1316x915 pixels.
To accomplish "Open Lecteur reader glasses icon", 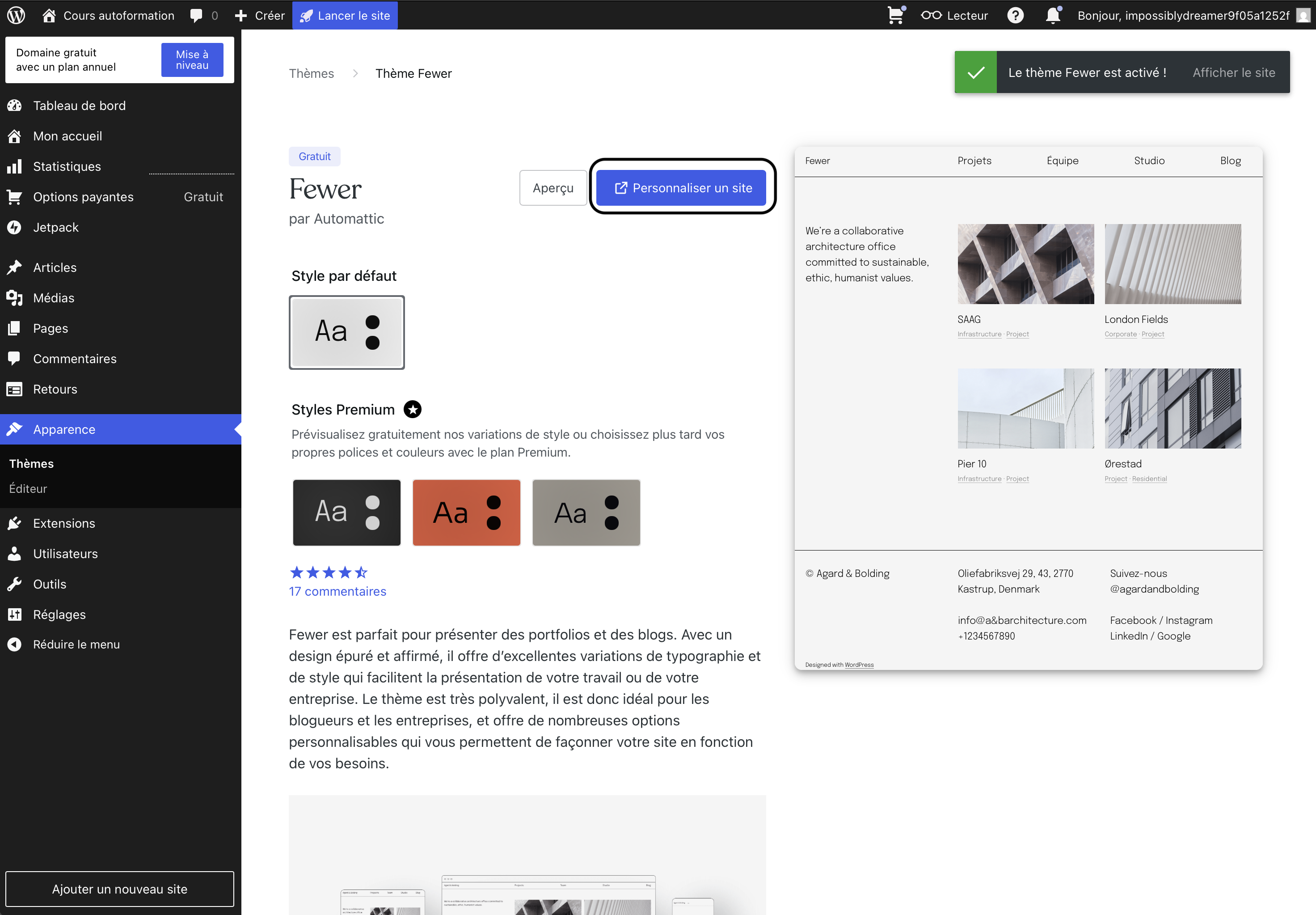I will (954, 16).
